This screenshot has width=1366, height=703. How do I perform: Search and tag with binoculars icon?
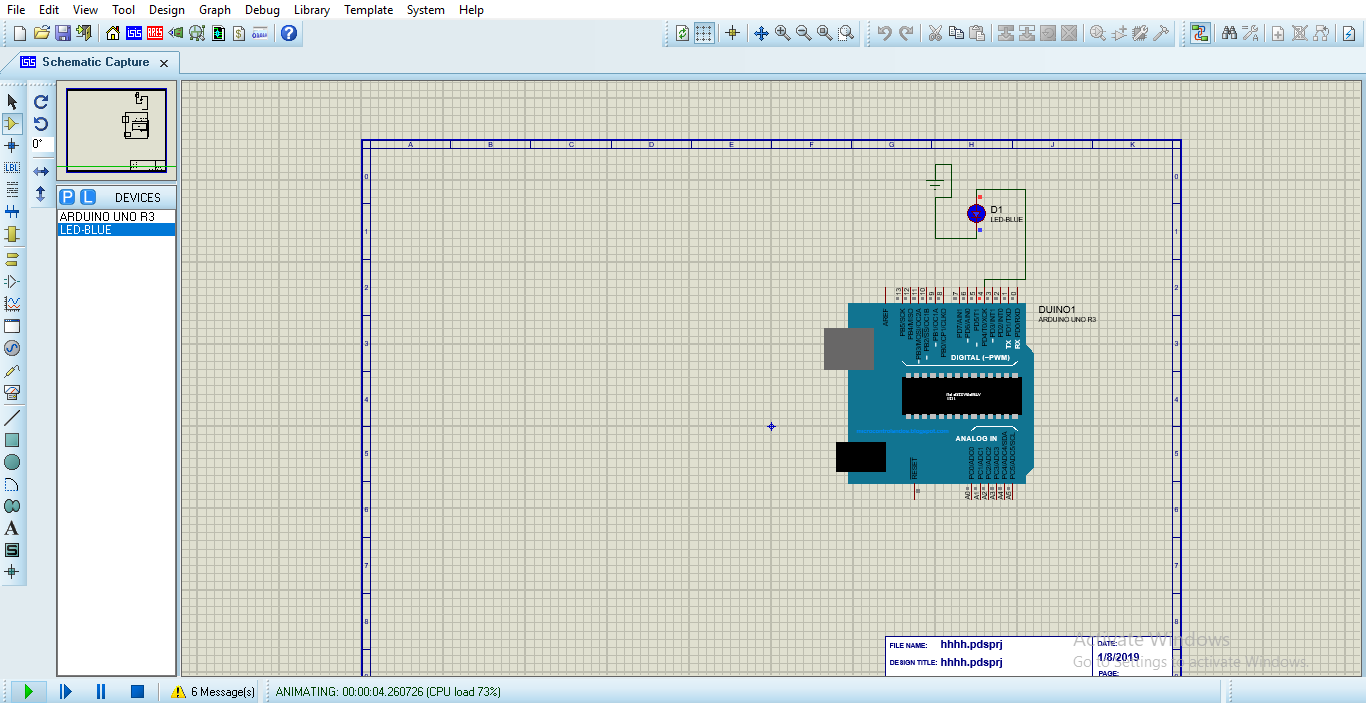[x=1230, y=33]
